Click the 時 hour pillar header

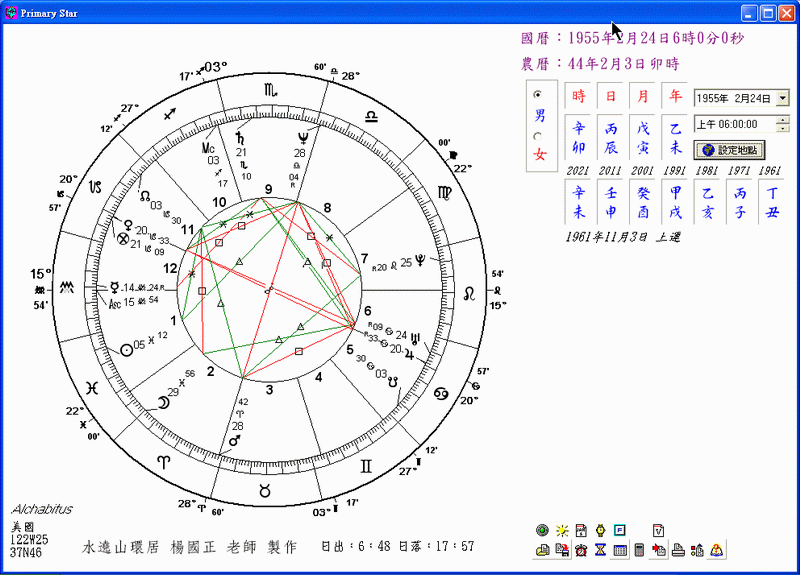tap(579, 97)
